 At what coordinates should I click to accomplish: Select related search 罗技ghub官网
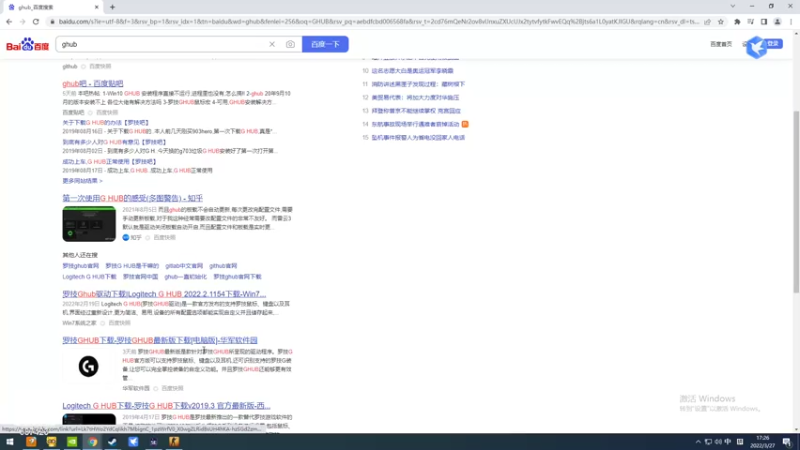coord(81,266)
